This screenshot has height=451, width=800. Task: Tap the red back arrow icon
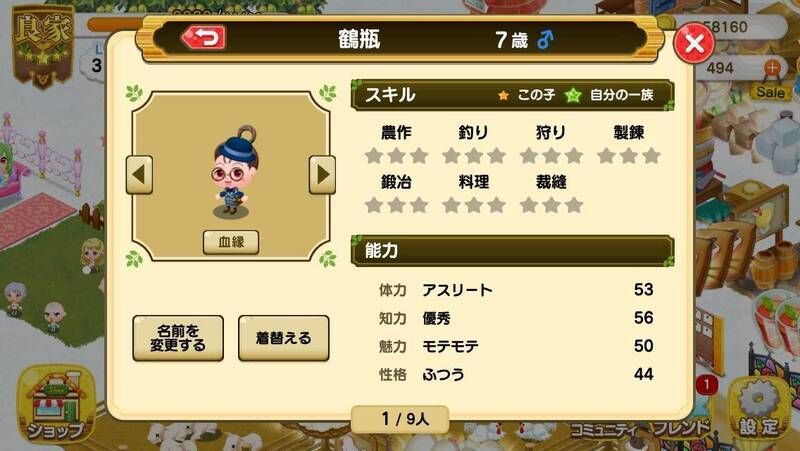point(204,38)
